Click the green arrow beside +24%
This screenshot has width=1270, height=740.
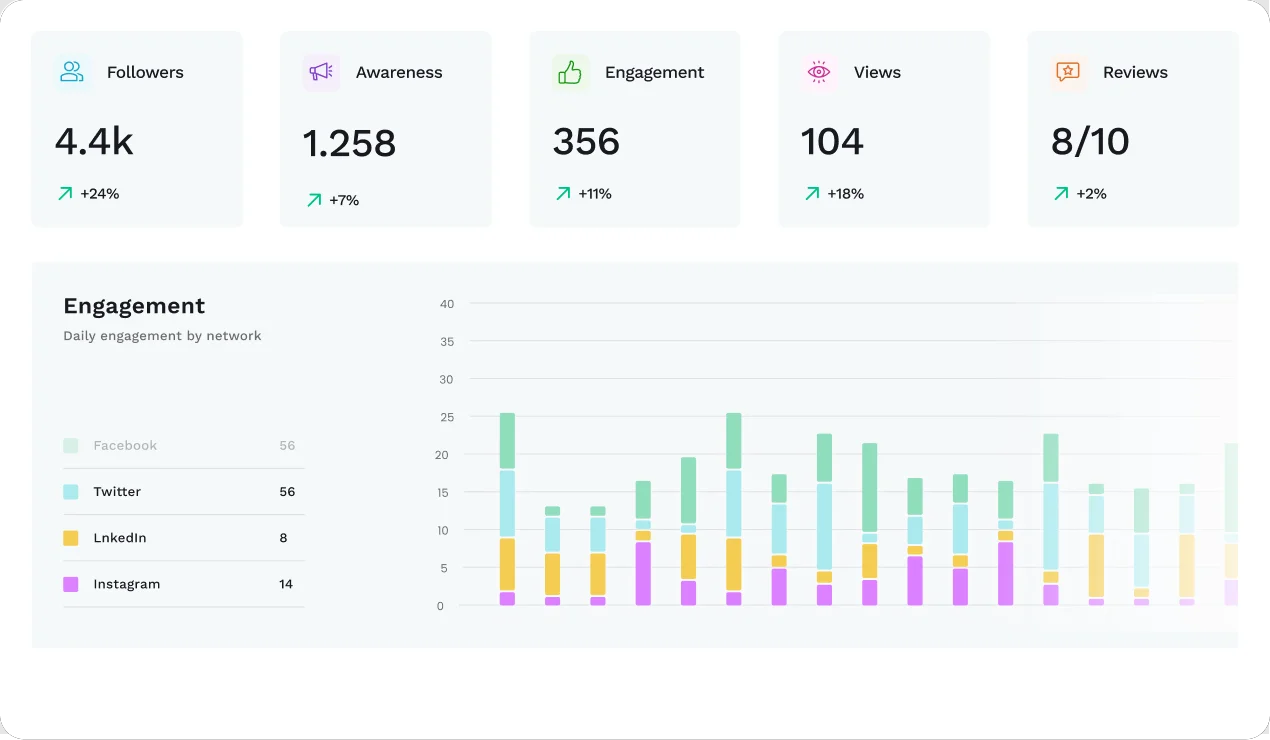point(65,194)
